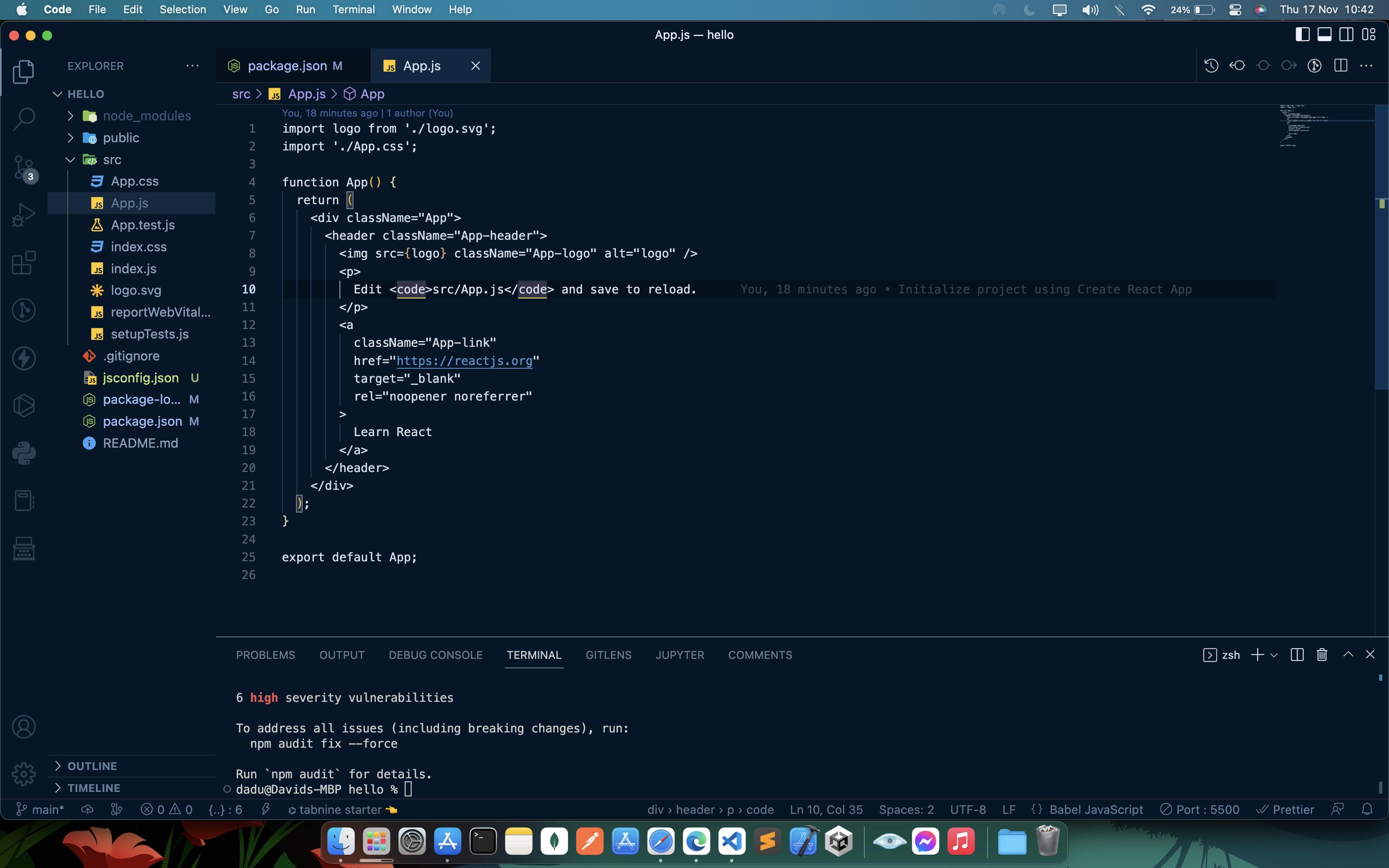Click the zsh terminal prompt input
1389x868 pixels.
(408, 789)
